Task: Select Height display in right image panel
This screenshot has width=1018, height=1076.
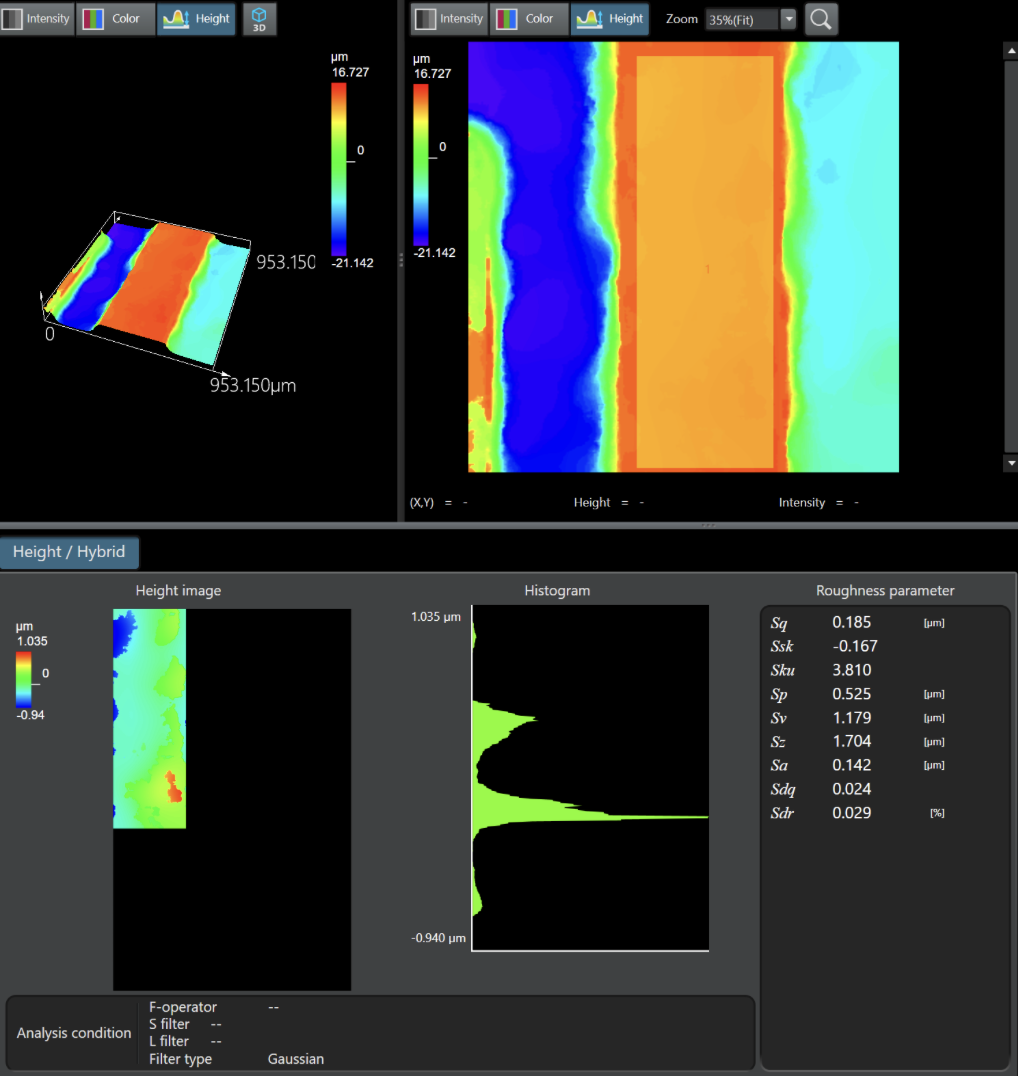Action: pos(610,19)
